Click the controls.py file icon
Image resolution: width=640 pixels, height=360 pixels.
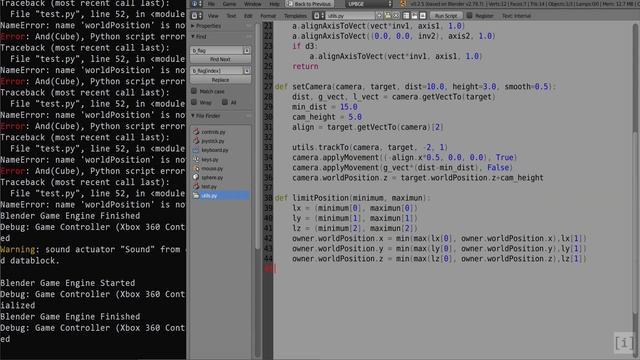[196, 132]
